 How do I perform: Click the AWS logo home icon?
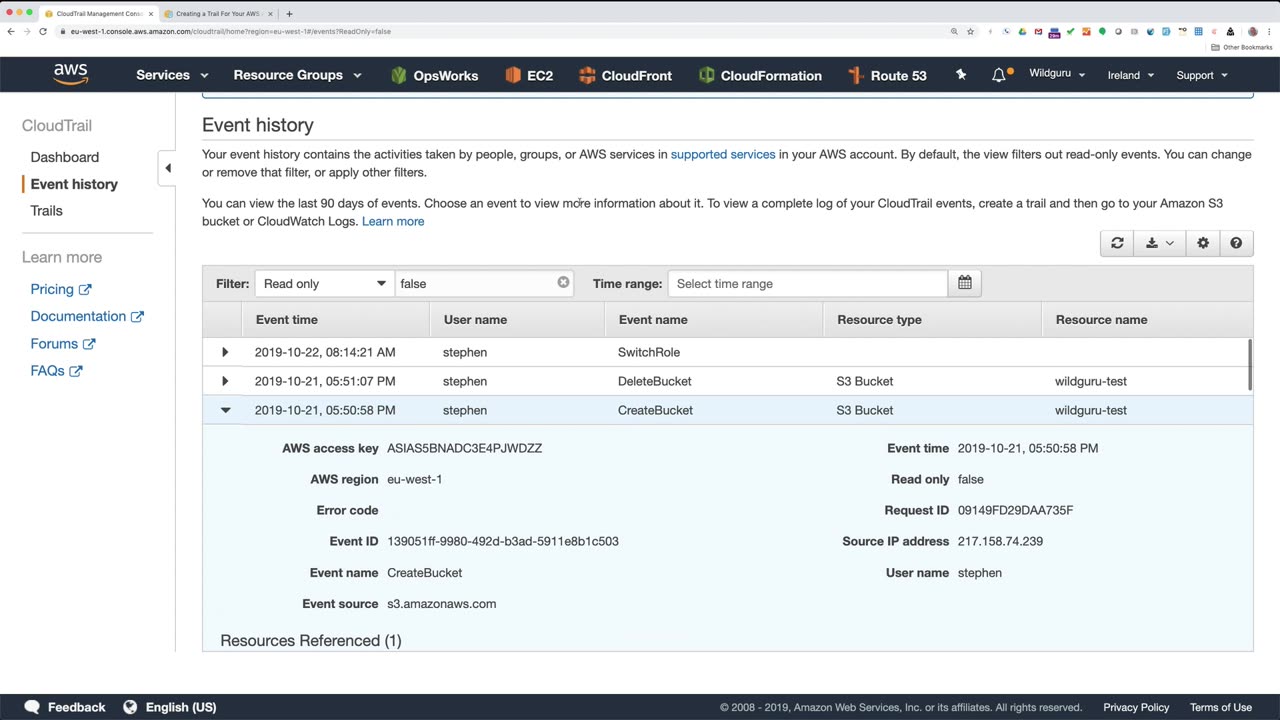(71, 75)
